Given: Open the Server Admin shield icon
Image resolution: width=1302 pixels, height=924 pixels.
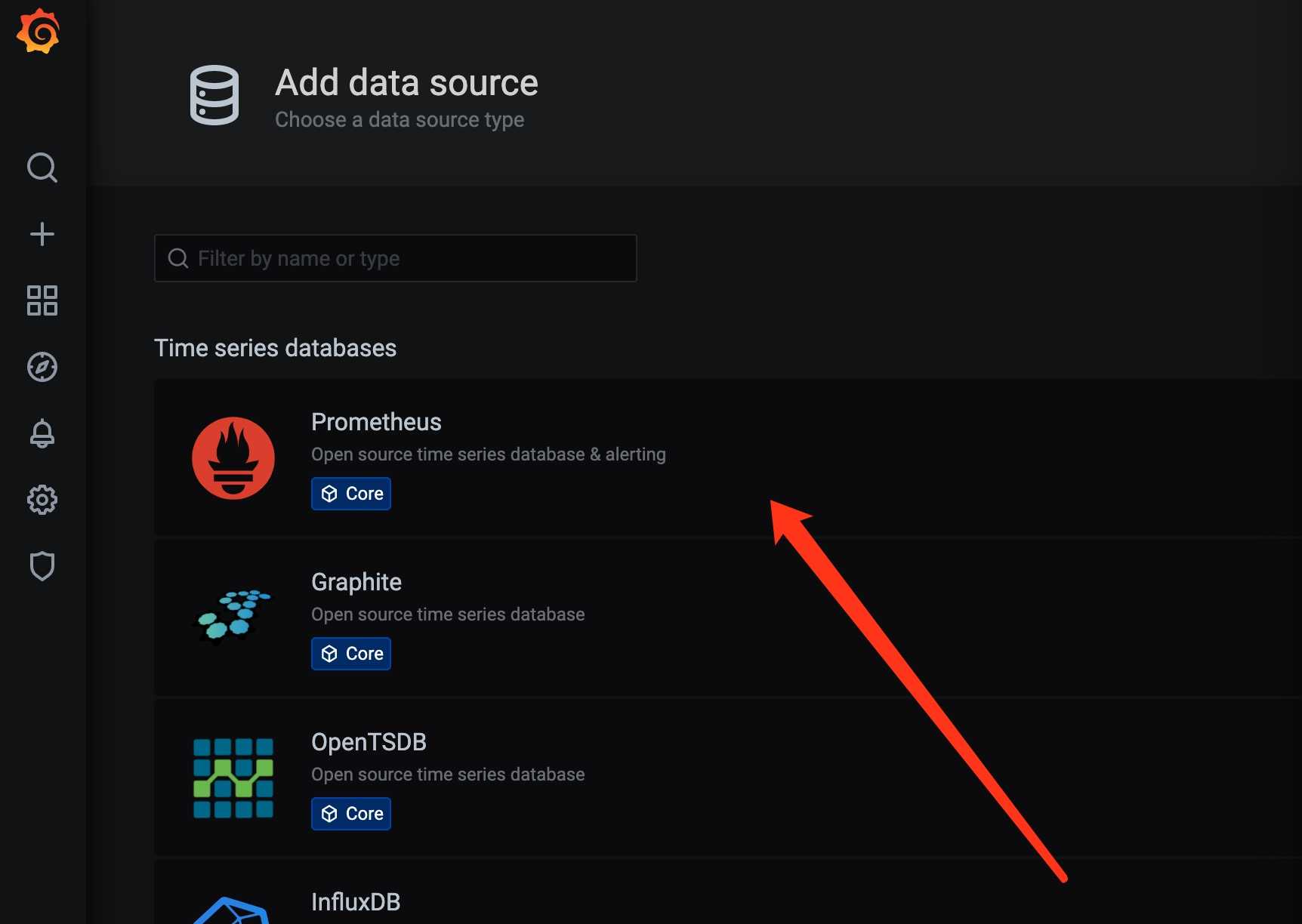Looking at the screenshot, I should tap(42, 566).
